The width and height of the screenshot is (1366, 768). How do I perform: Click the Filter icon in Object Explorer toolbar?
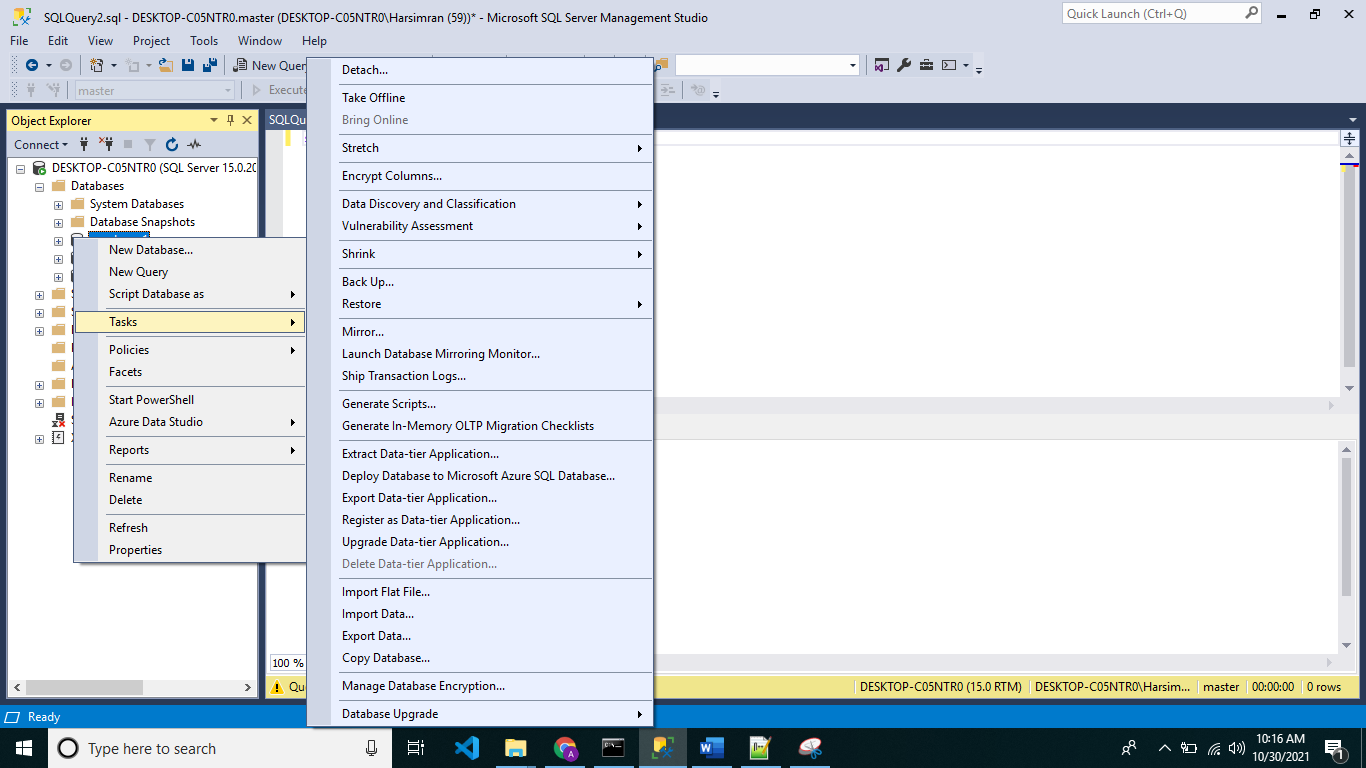(x=151, y=144)
